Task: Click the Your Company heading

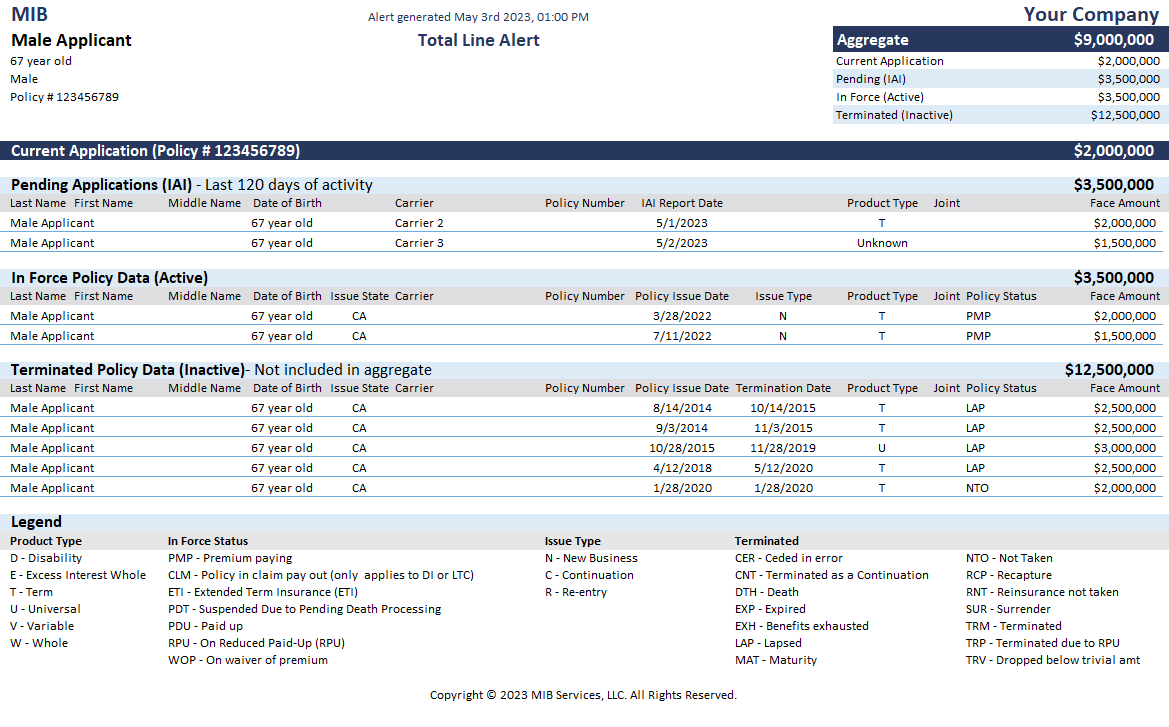Action: tap(1090, 14)
